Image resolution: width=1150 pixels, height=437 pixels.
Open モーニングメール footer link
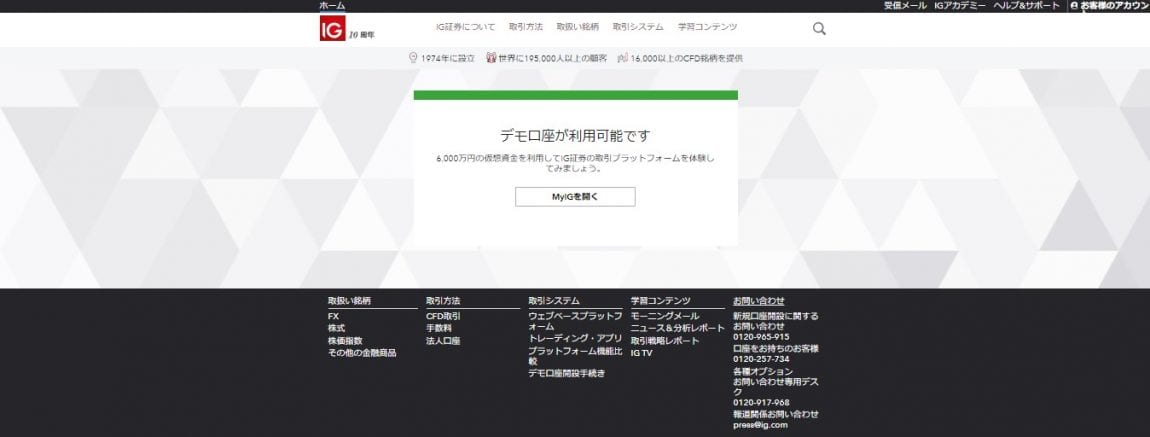(x=664, y=316)
